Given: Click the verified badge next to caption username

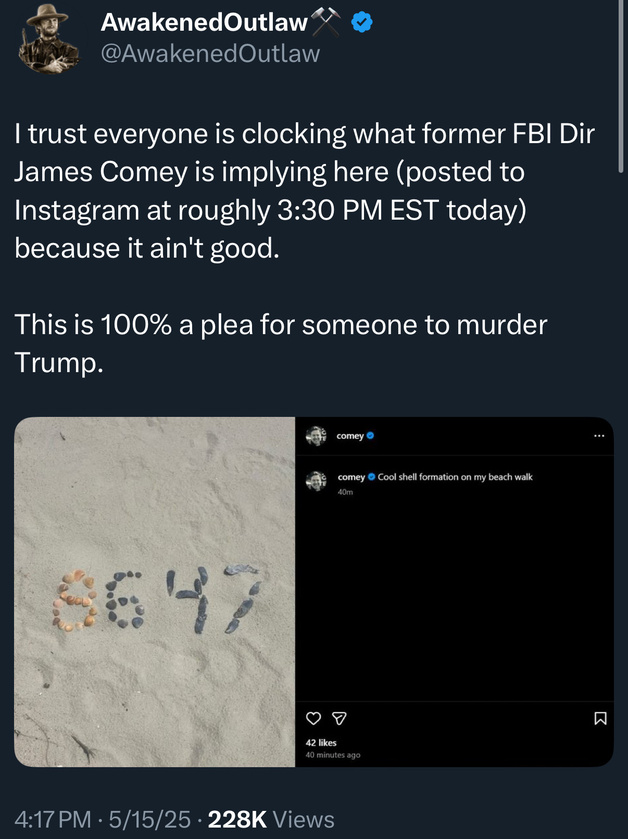Looking at the screenshot, I should (x=372, y=476).
